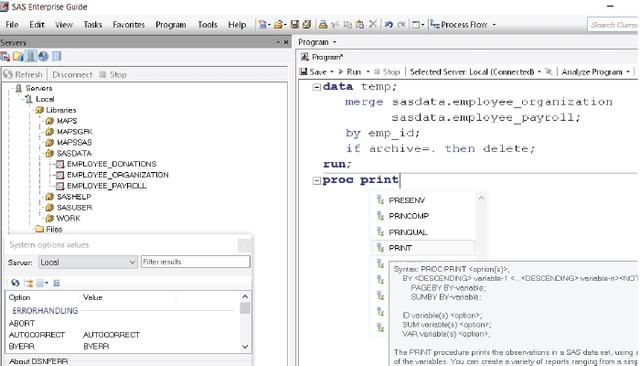Screen dimensions: 640x366
Task: Click the Save floppy icon in main toolbar
Action: (295, 24)
